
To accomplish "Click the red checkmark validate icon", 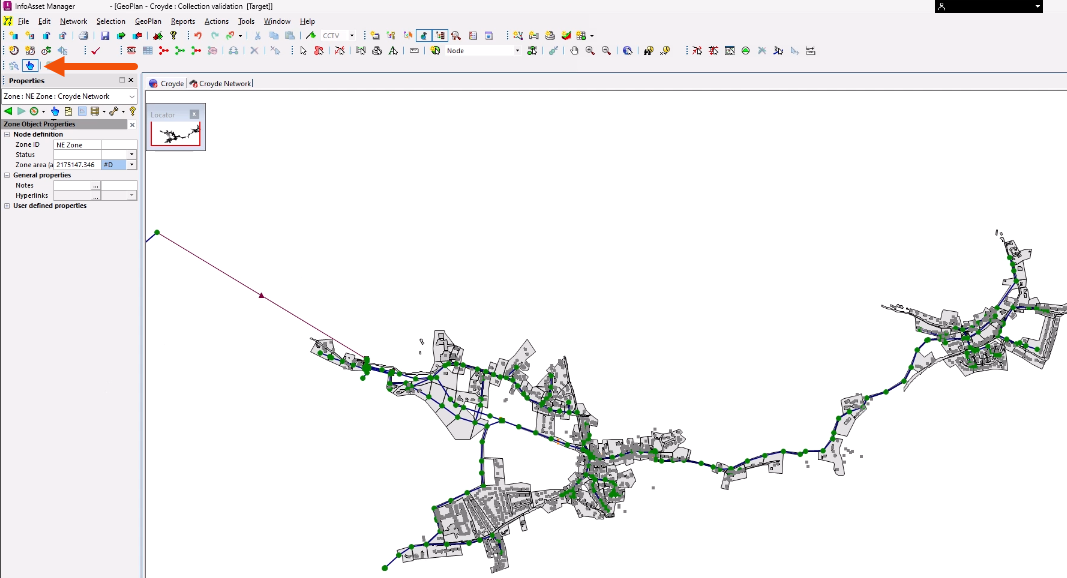I will coord(96,50).
